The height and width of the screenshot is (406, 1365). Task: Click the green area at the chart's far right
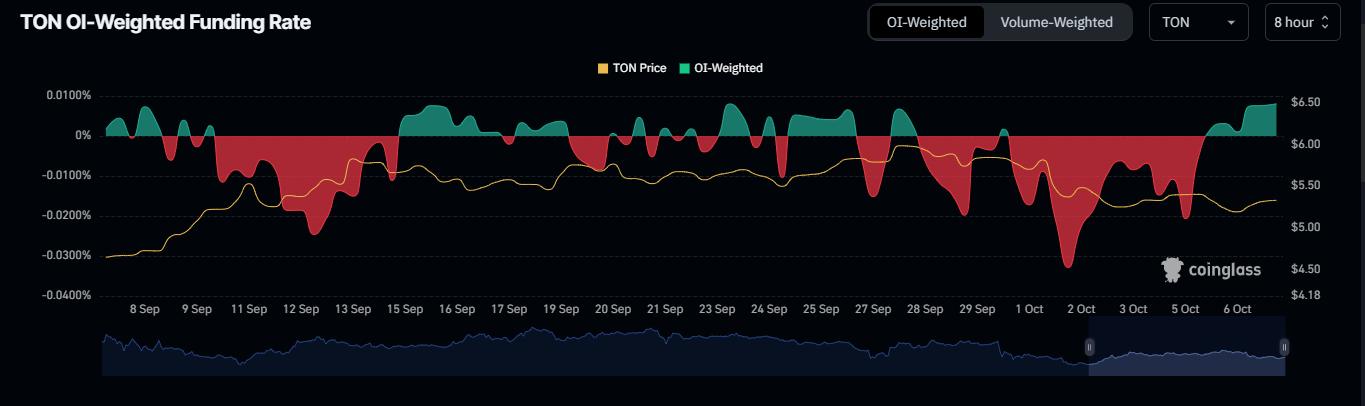(1262, 120)
